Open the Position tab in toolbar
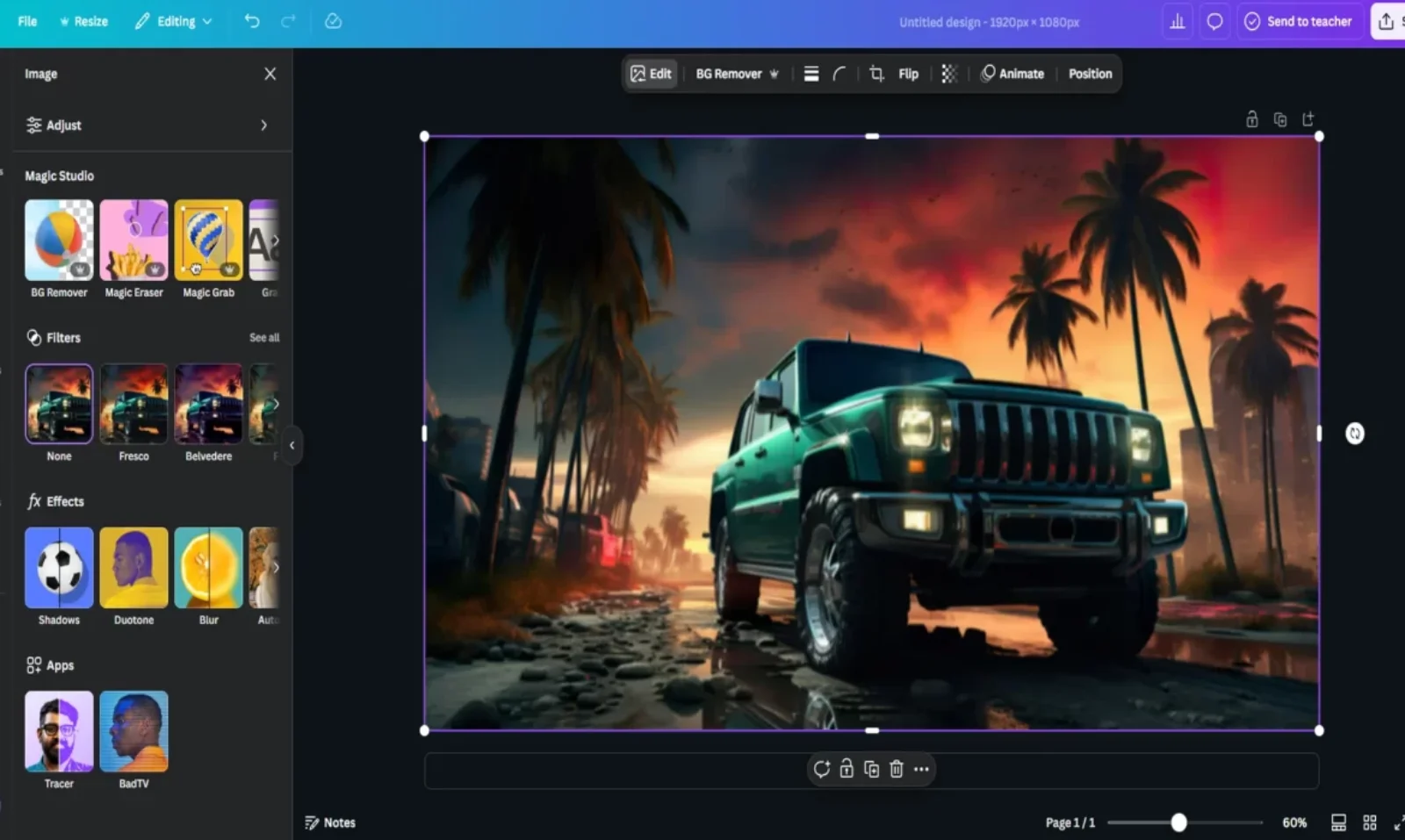1405x840 pixels. click(1090, 74)
